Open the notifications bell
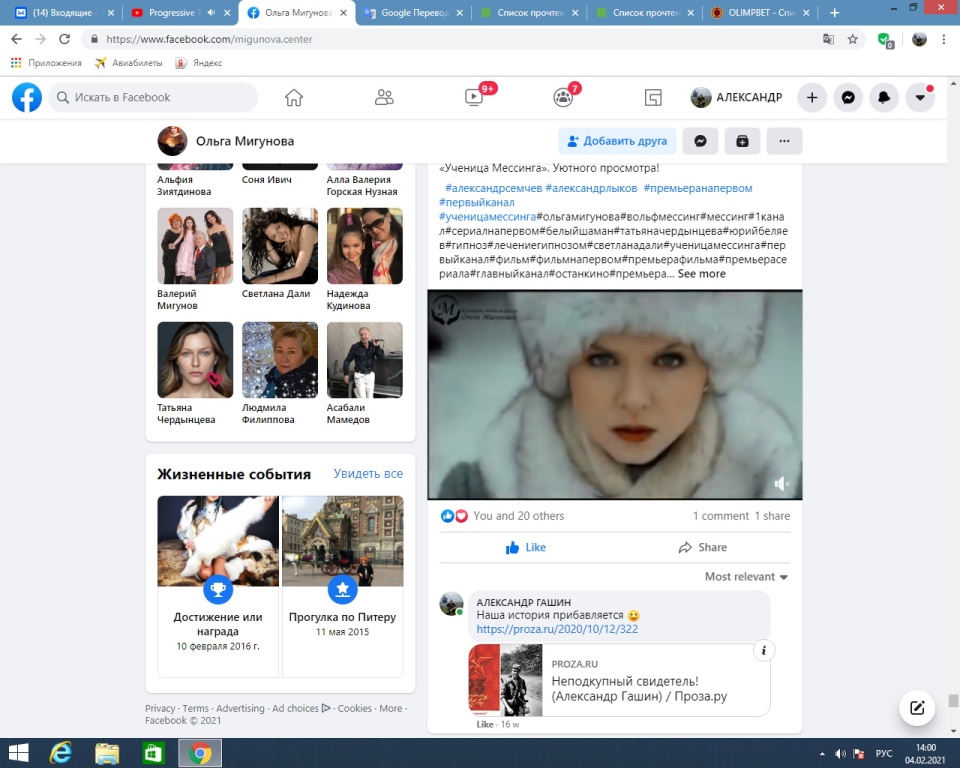The width and height of the screenshot is (960, 768). [x=884, y=97]
